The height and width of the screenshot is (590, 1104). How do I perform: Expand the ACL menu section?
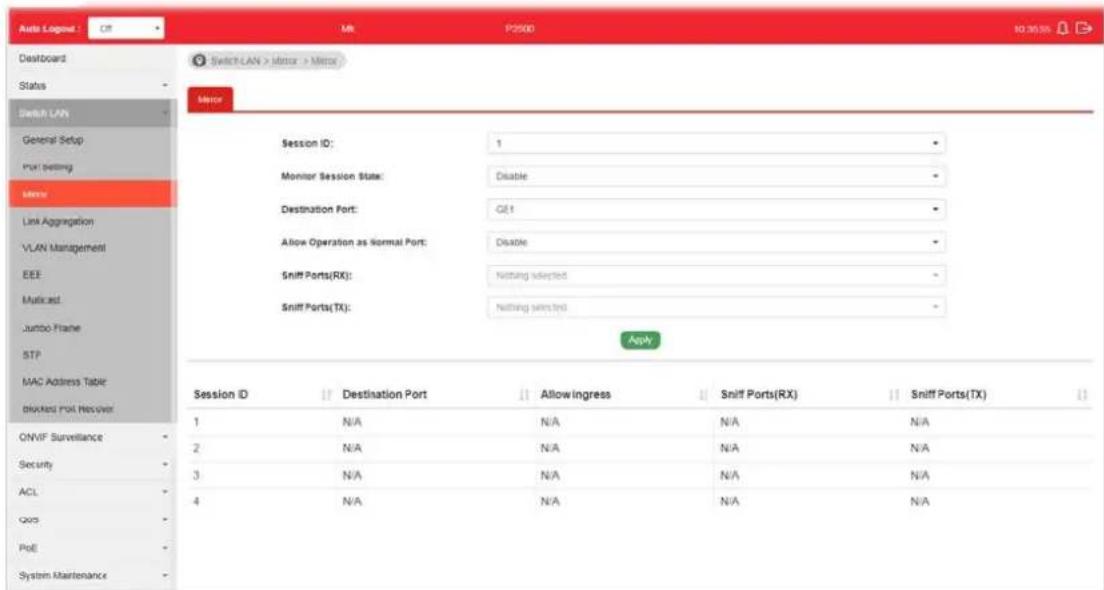point(92,492)
